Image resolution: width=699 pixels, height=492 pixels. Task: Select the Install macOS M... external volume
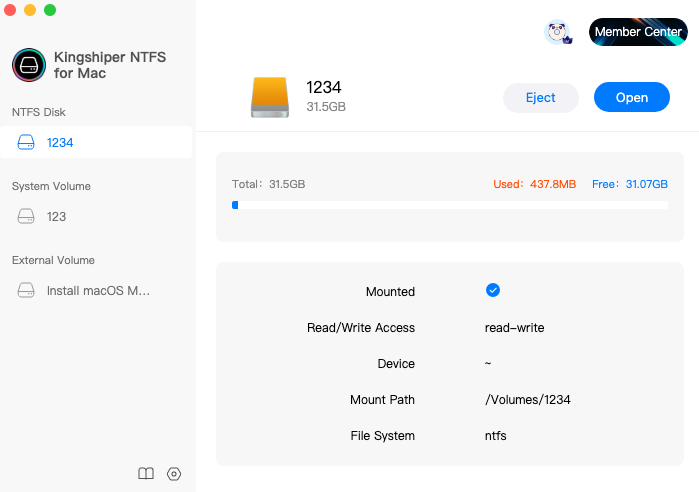click(x=96, y=291)
